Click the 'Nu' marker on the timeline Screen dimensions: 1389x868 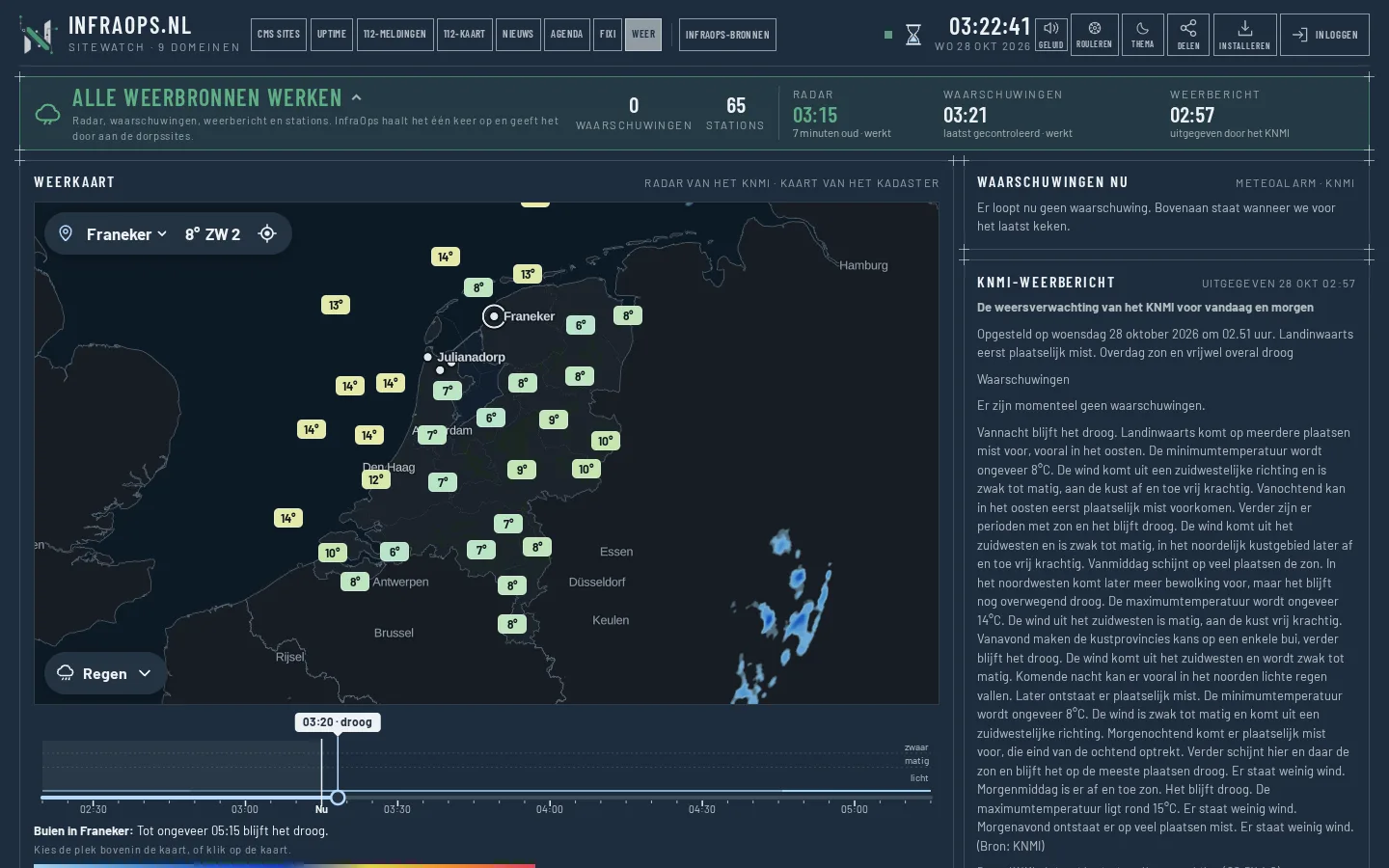321,809
